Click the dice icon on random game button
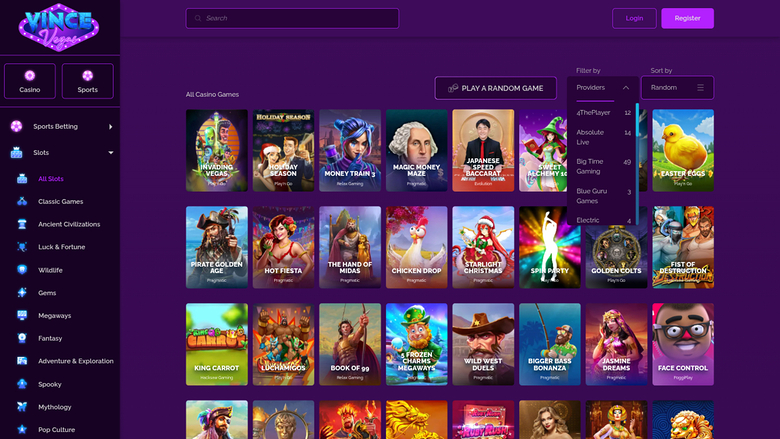The height and width of the screenshot is (439, 780). pos(453,88)
